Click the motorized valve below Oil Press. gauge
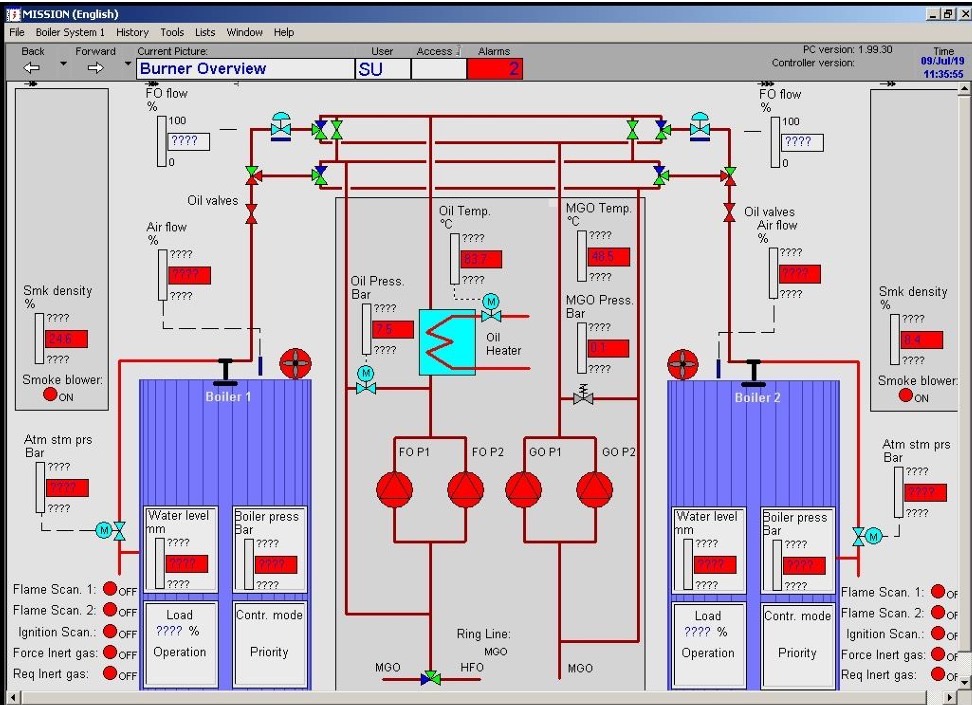The width and height of the screenshot is (972, 705). tap(366, 381)
